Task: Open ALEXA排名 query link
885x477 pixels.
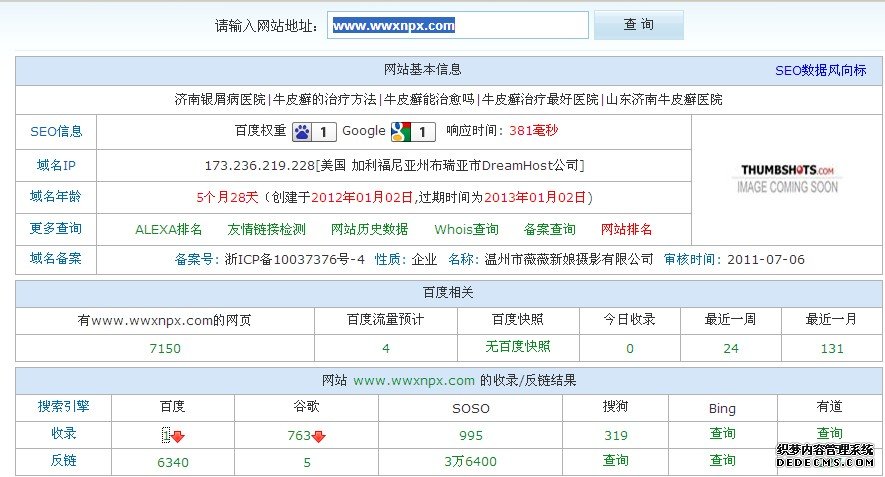Action: click(x=168, y=229)
